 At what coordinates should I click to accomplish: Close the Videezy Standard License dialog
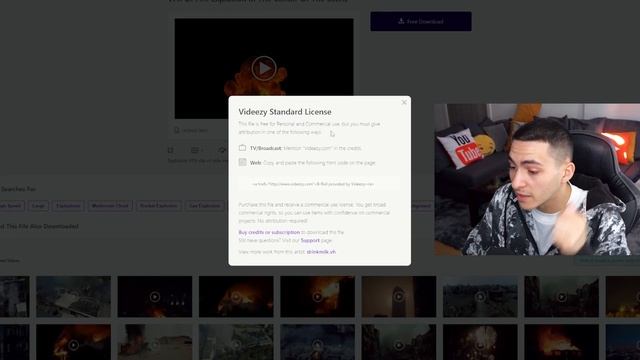coord(404,102)
